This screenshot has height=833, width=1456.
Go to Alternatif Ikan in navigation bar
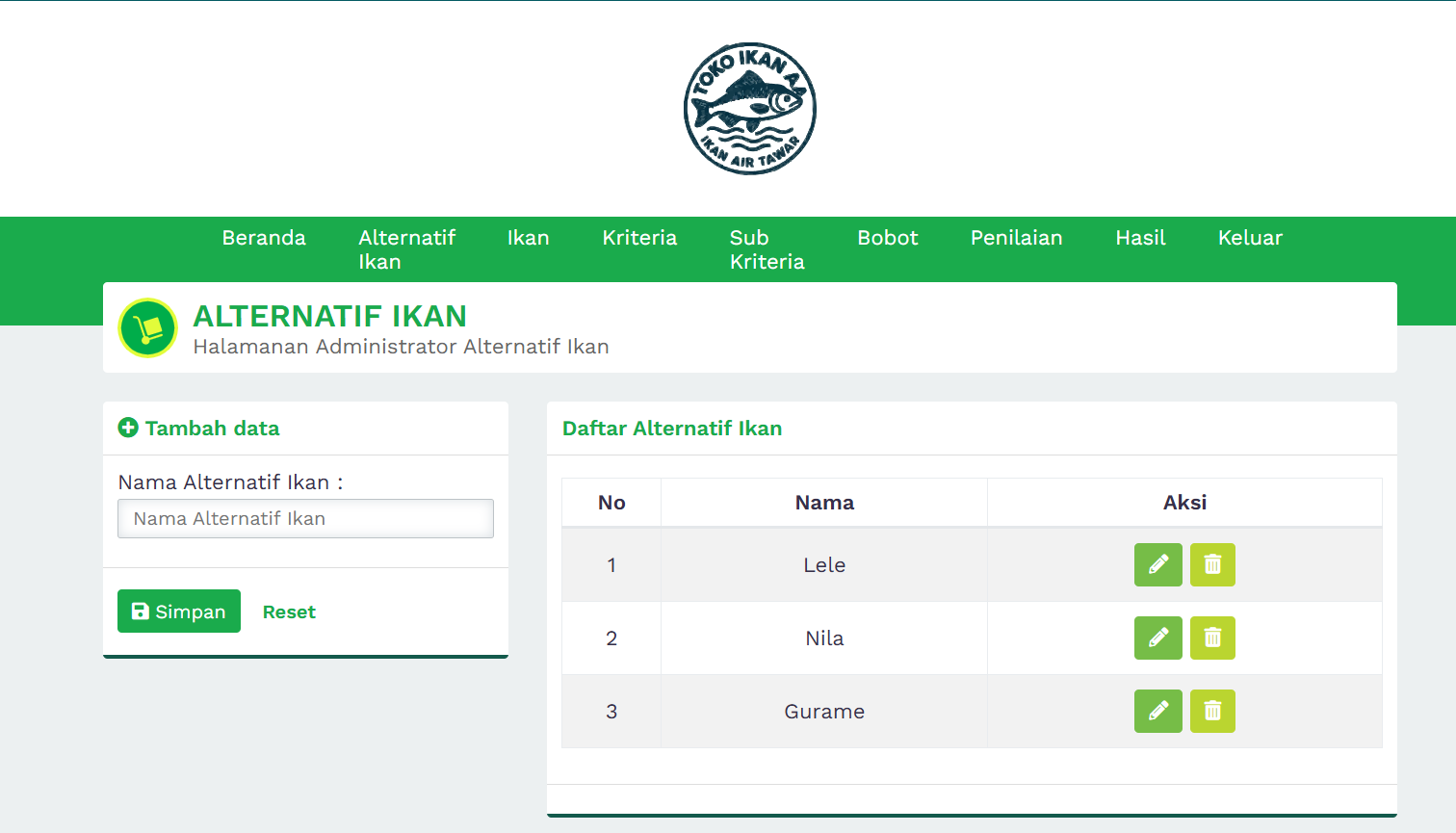[x=406, y=249]
